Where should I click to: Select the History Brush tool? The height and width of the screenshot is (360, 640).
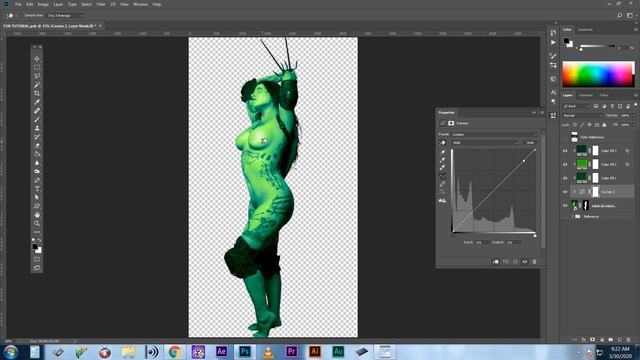click(37, 137)
